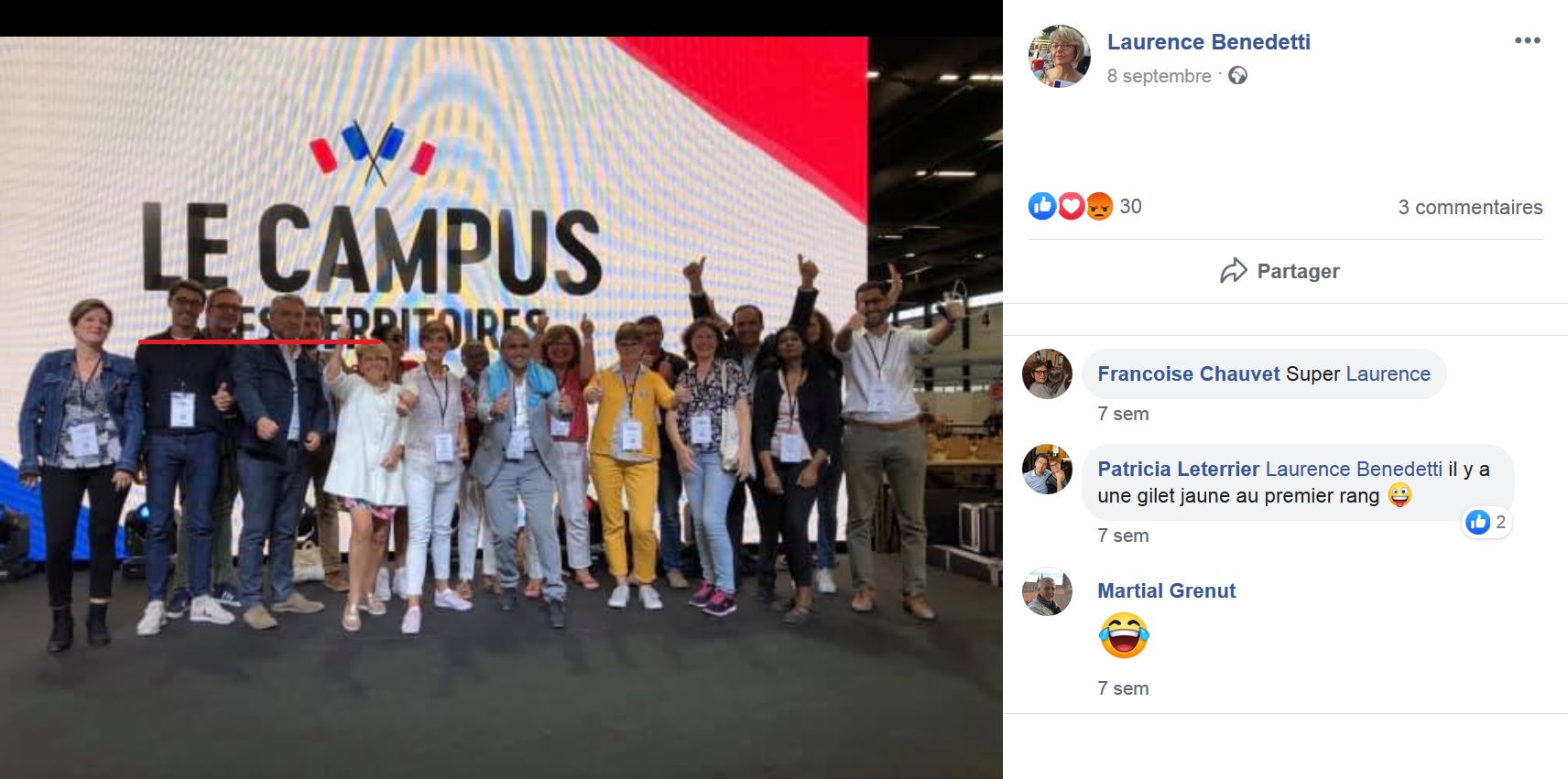Open the three-dots post options menu
Image resolution: width=1568 pixels, height=779 pixels.
point(1527,40)
